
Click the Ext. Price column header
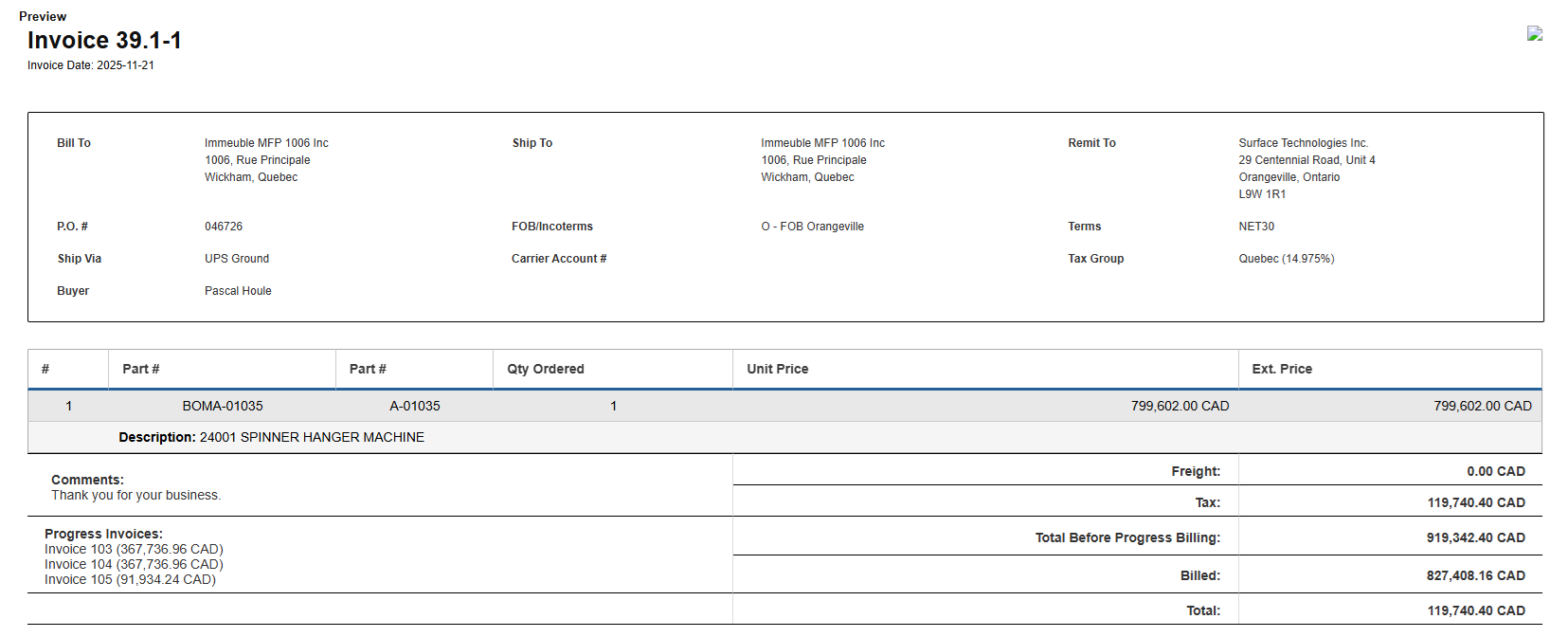(1282, 369)
